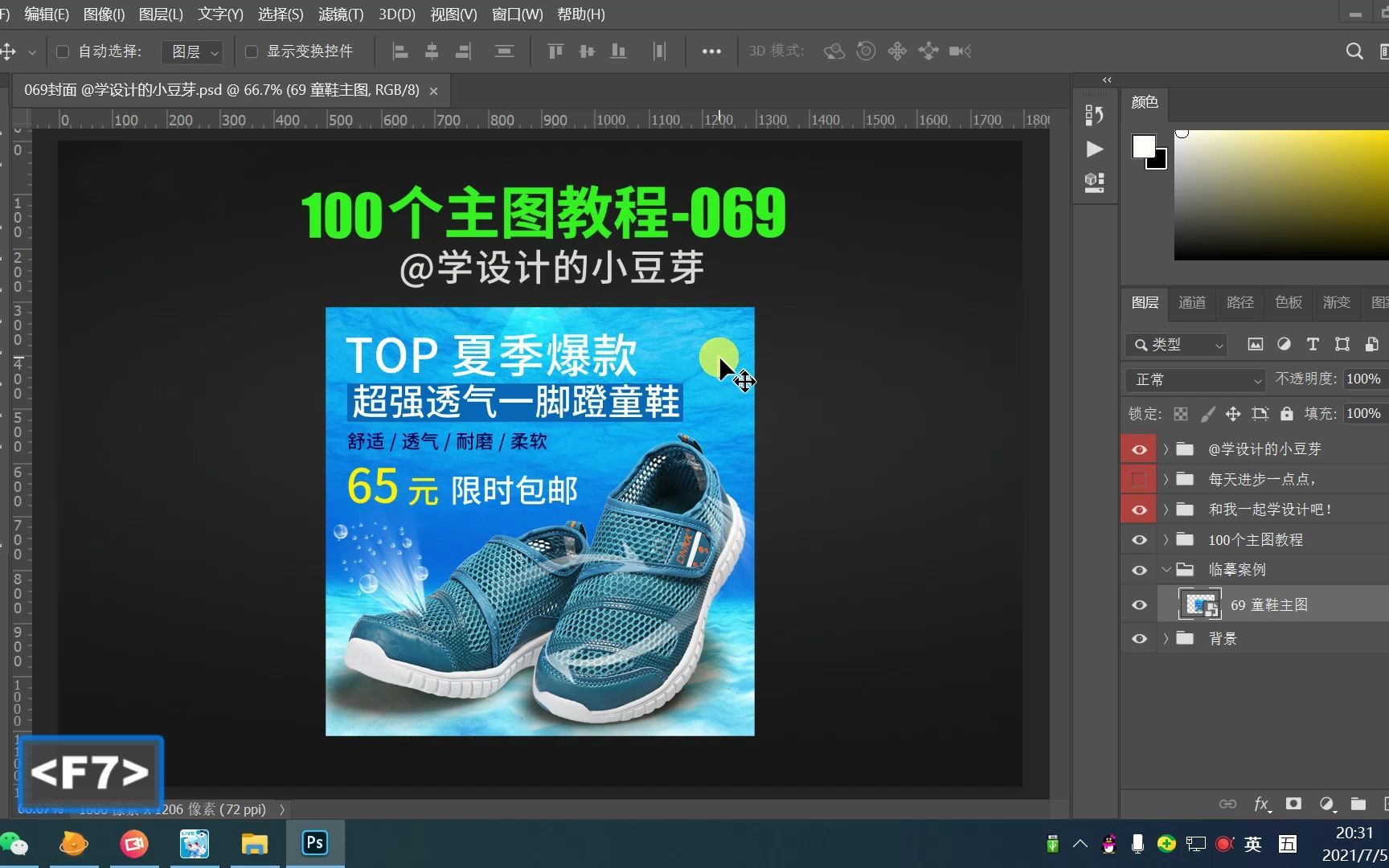Collapse the 临摹案例 group expander arrow
Image resolution: width=1389 pixels, height=868 pixels.
1166,569
